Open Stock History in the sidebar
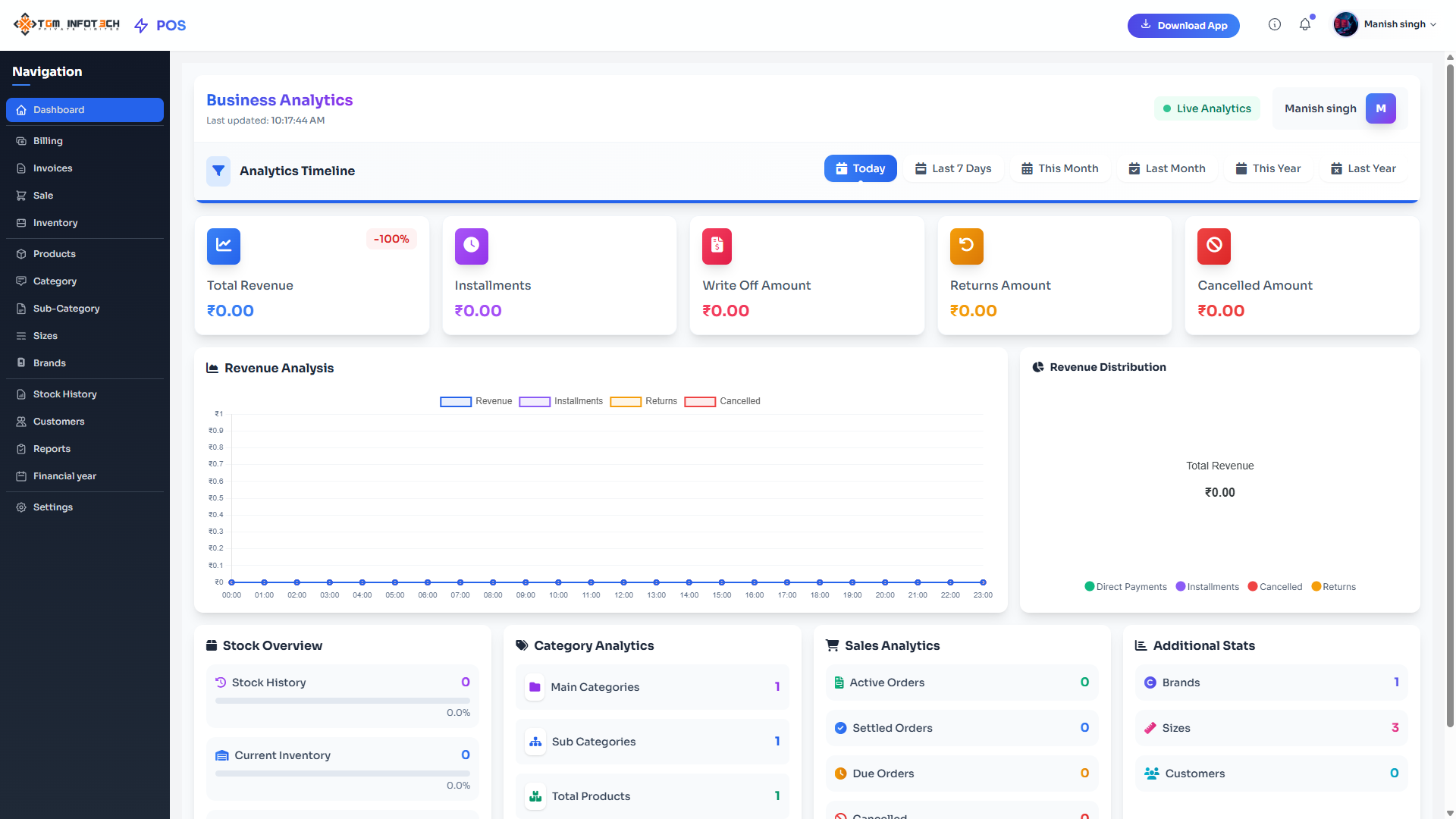Viewport: 1456px width, 819px height. pyautogui.click(x=64, y=394)
